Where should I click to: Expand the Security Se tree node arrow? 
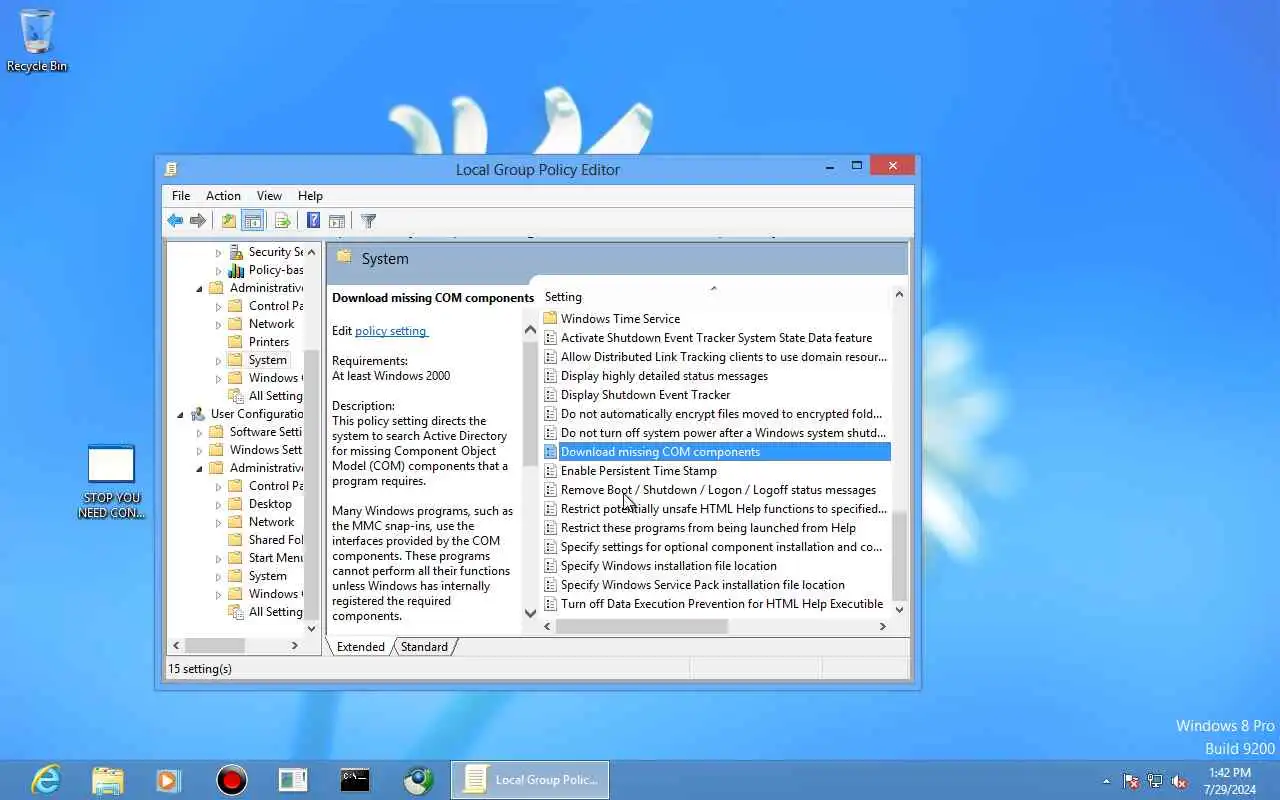pyautogui.click(x=218, y=253)
